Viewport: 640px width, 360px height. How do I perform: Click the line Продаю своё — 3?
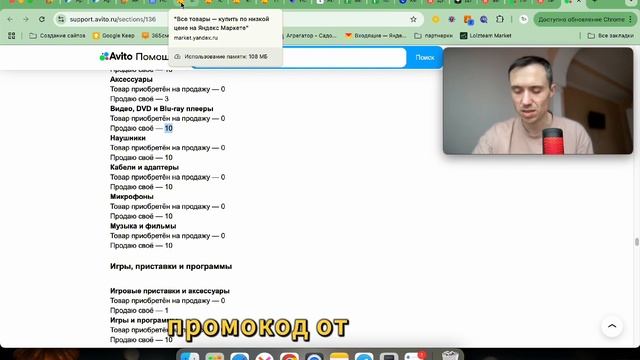[139, 99]
